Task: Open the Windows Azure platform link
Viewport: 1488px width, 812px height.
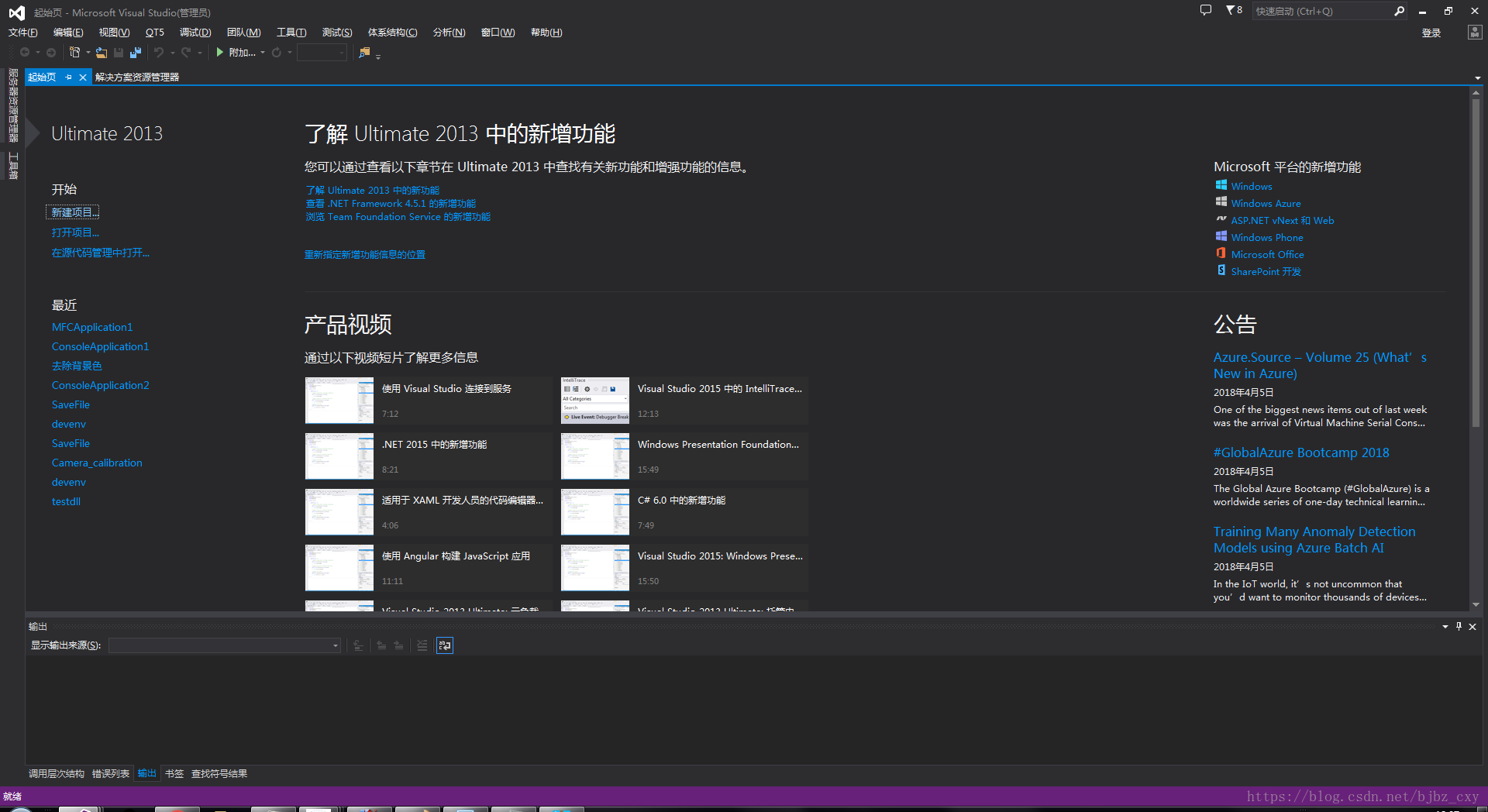Action: point(1266,203)
